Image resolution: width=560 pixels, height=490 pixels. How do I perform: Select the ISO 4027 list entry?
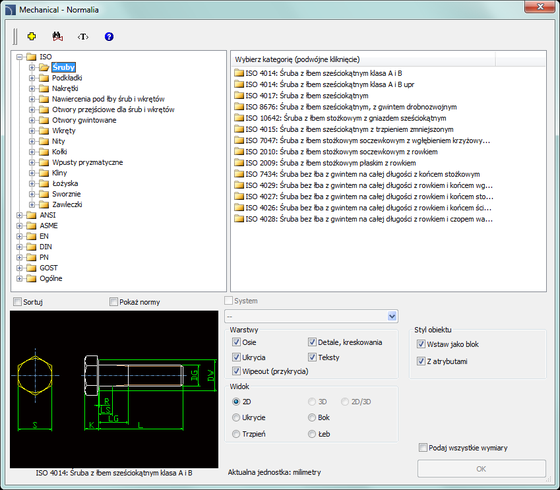click(x=369, y=196)
